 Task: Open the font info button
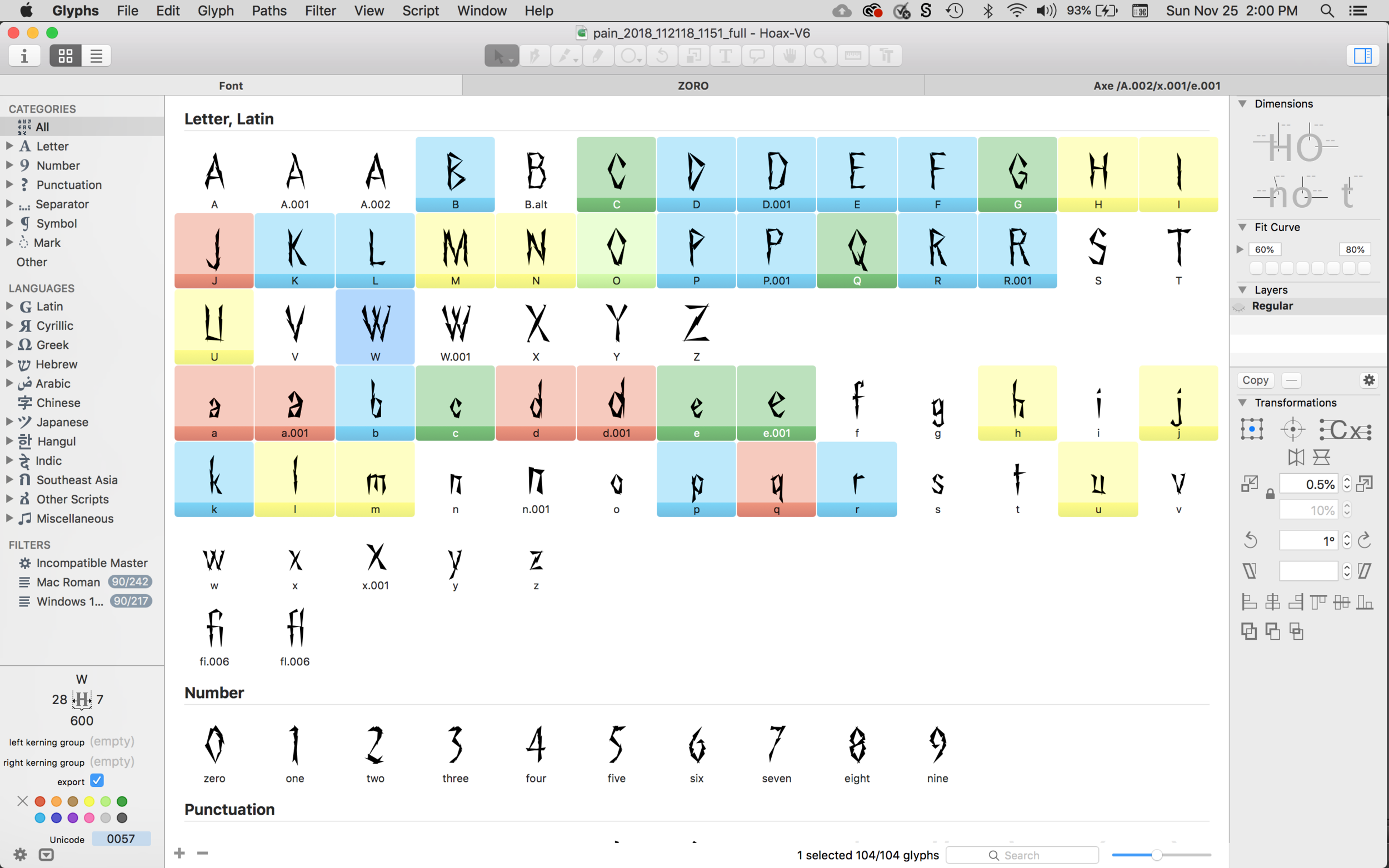[x=24, y=56]
